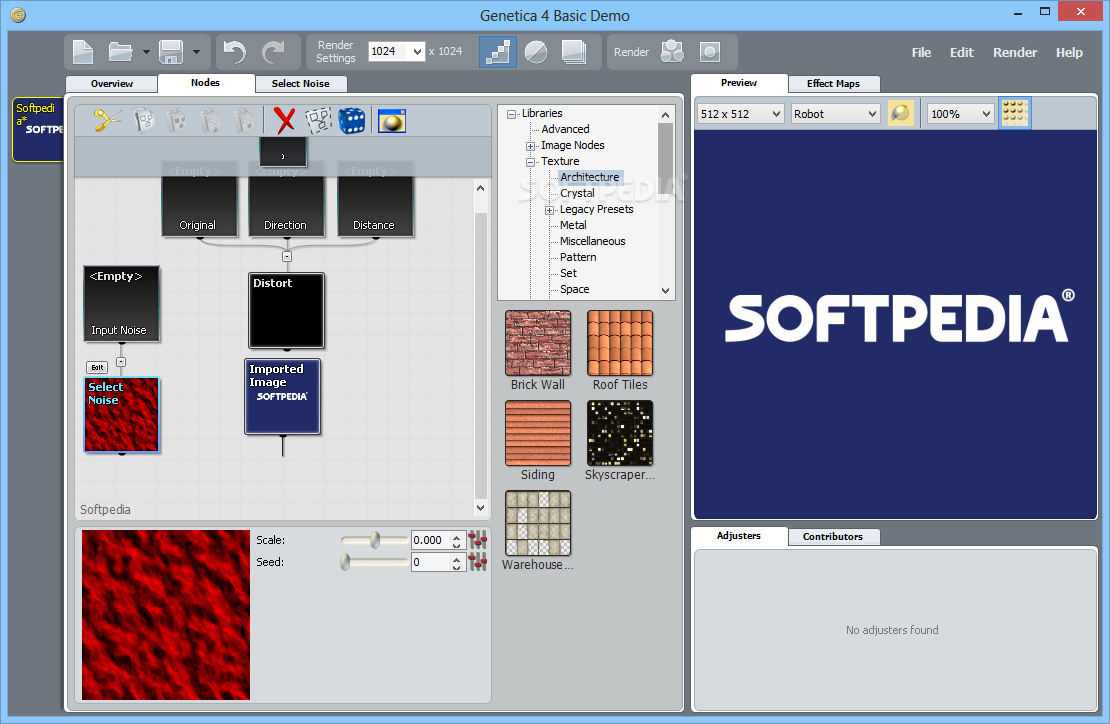Click the scissors cut icon
1110x724 pixels.
pos(108,120)
